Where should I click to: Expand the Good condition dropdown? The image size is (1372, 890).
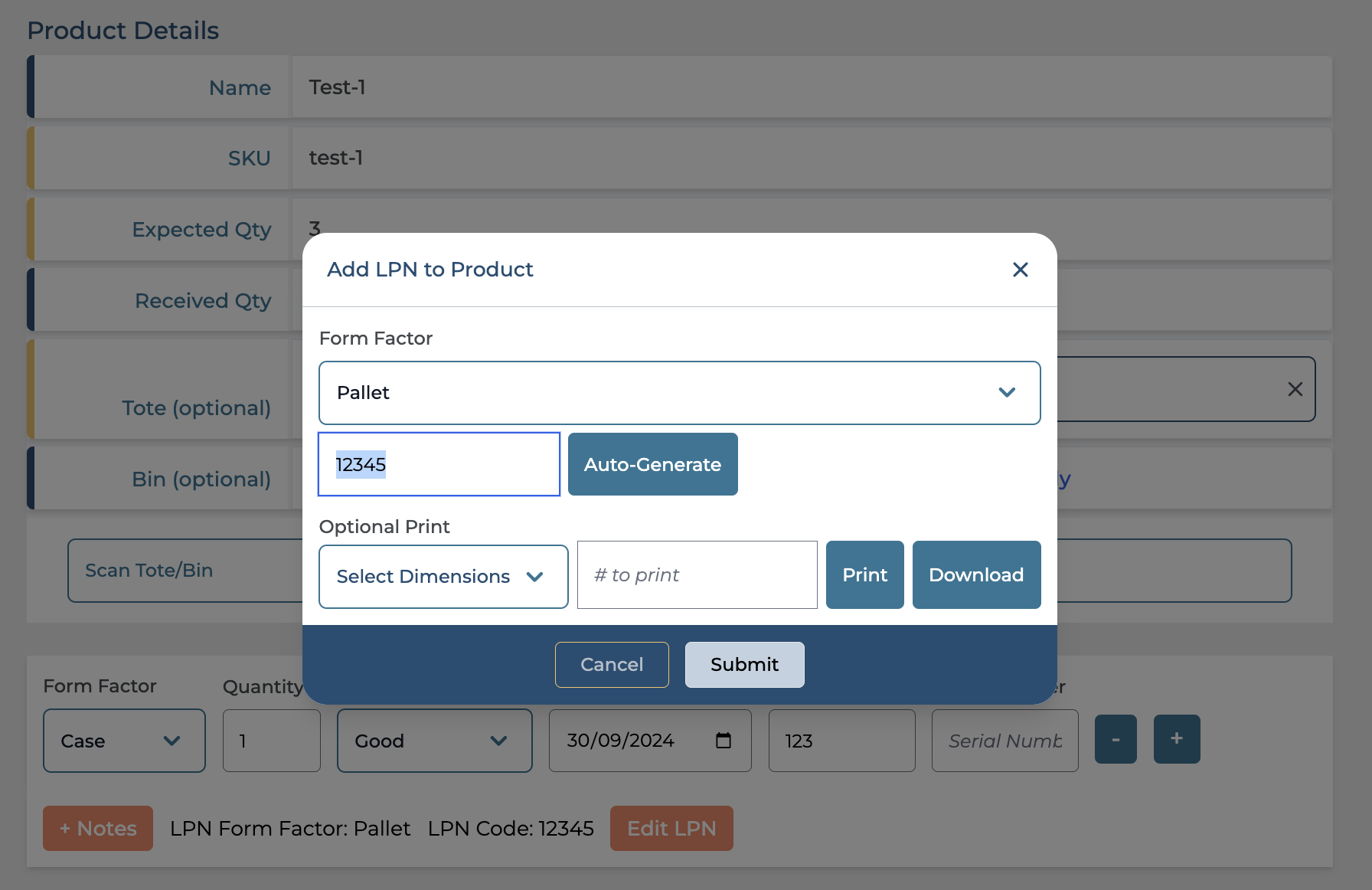434,741
